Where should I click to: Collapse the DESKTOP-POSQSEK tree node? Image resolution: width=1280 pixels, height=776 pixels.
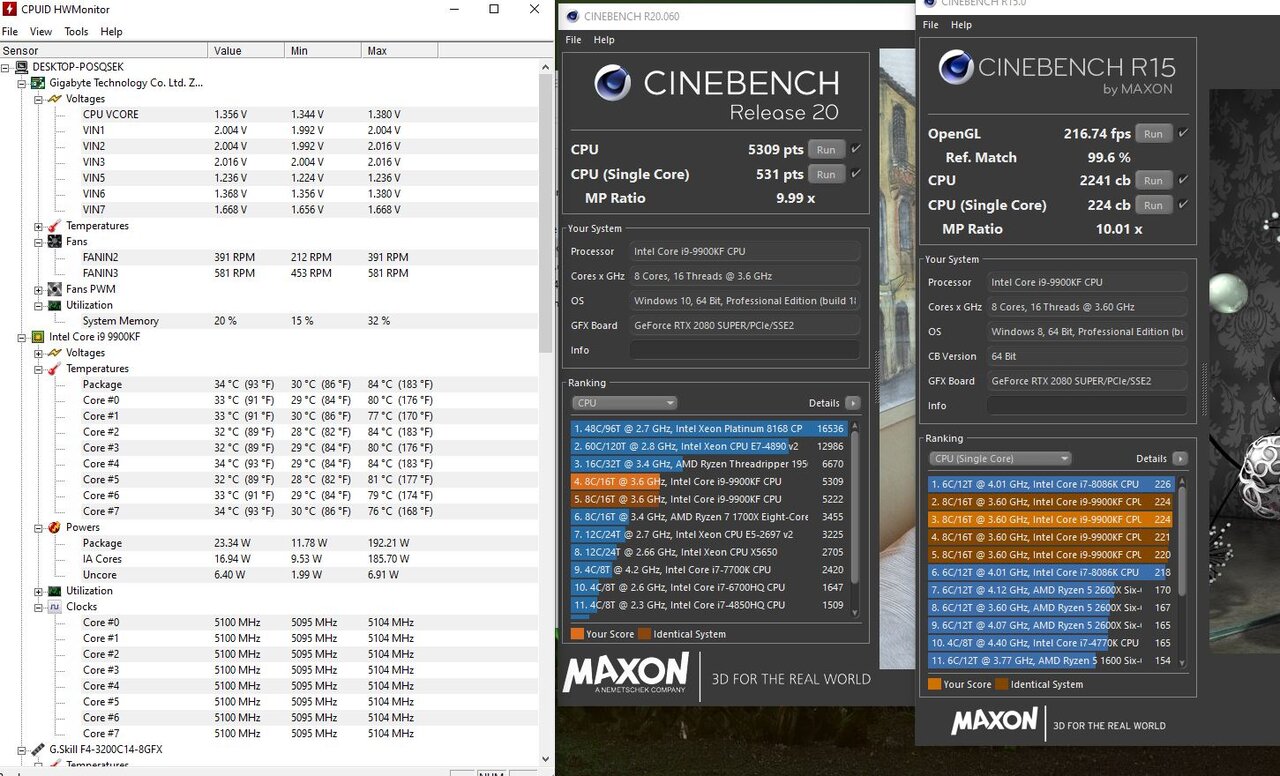[x=7, y=67]
